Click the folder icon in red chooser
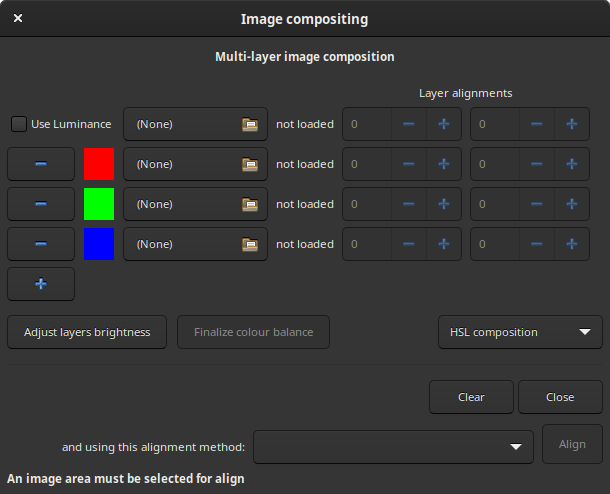The image size is (610, 494). coord(250,165)
